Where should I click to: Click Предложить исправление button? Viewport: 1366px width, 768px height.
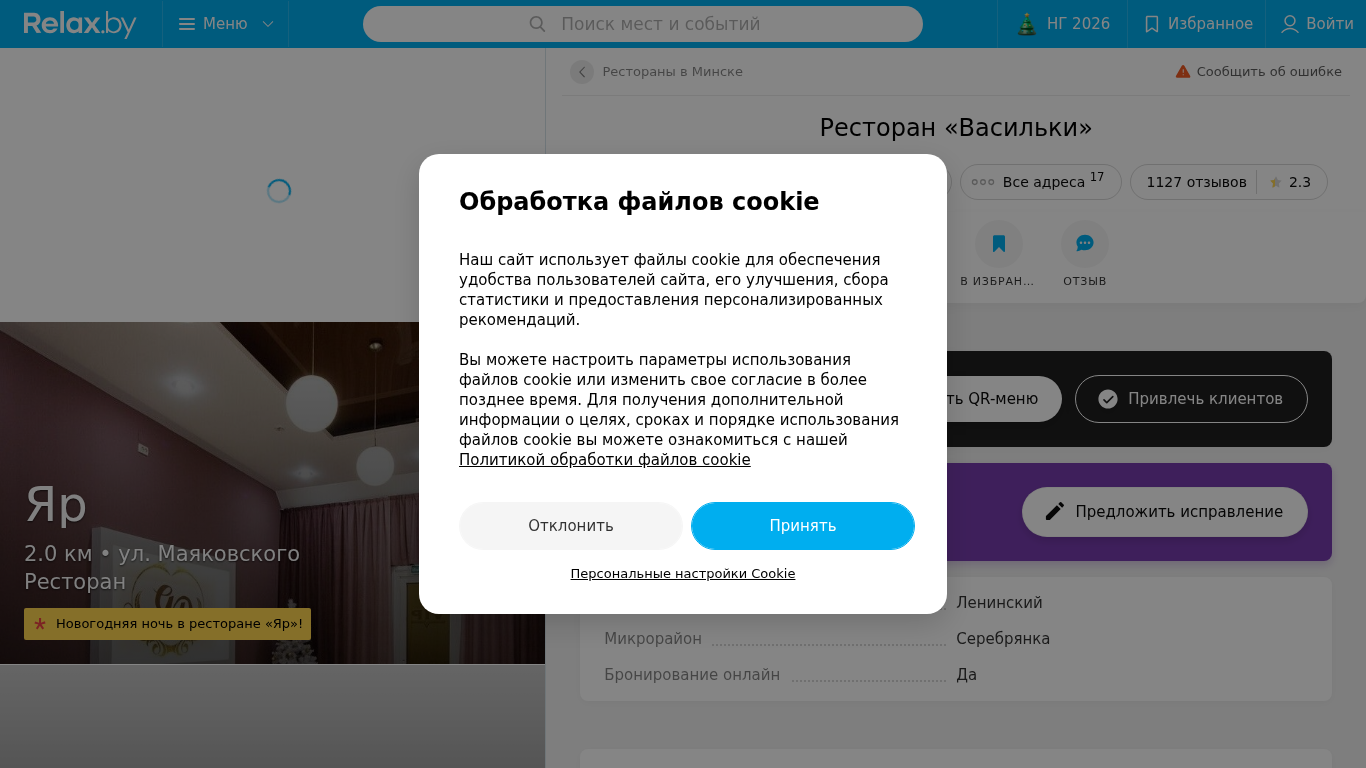click(1165, 512)
